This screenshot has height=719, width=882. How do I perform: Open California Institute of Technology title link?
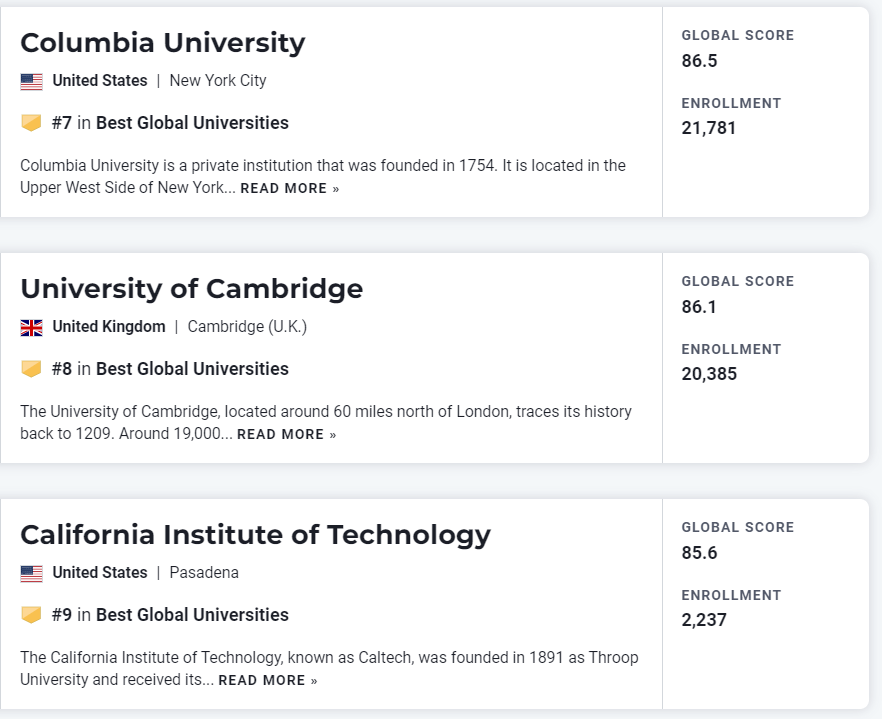point(255,535)
